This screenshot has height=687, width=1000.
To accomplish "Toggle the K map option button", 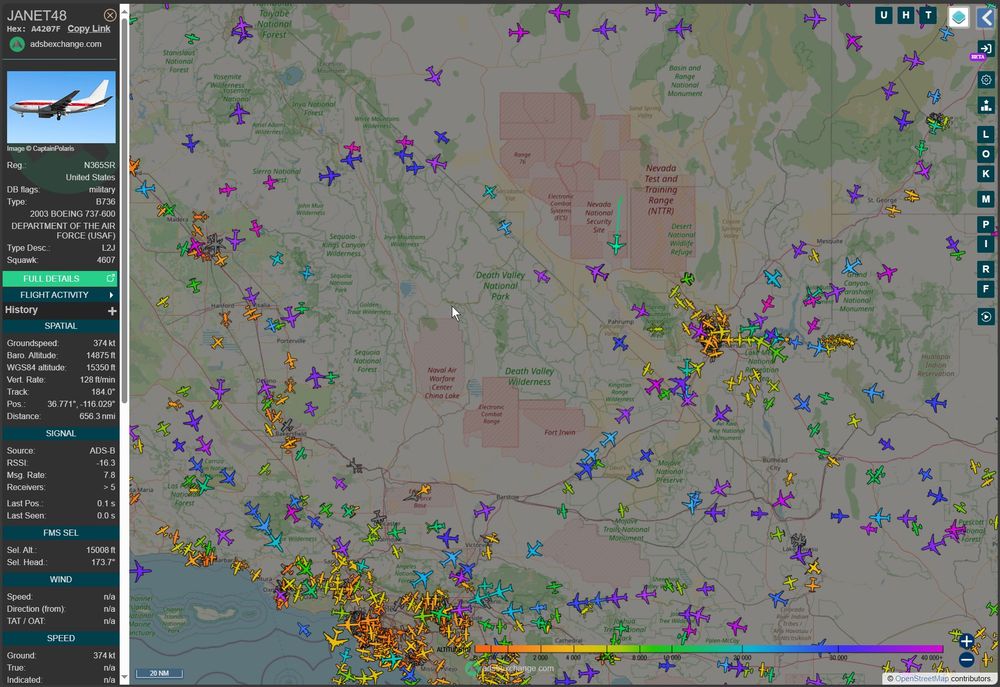I will click(986, 174).
